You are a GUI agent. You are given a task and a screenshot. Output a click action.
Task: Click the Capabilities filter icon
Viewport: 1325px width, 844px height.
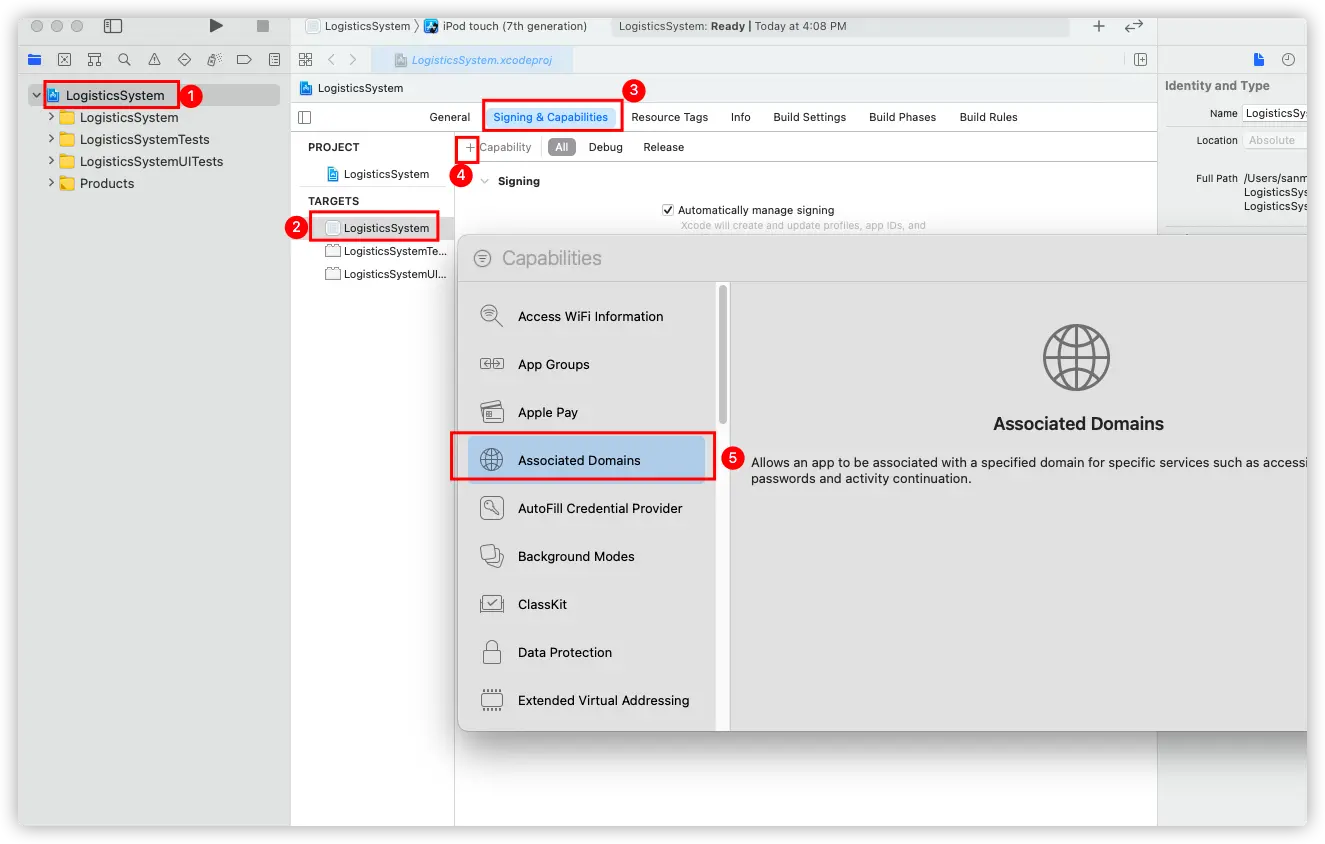coord(482,258)
